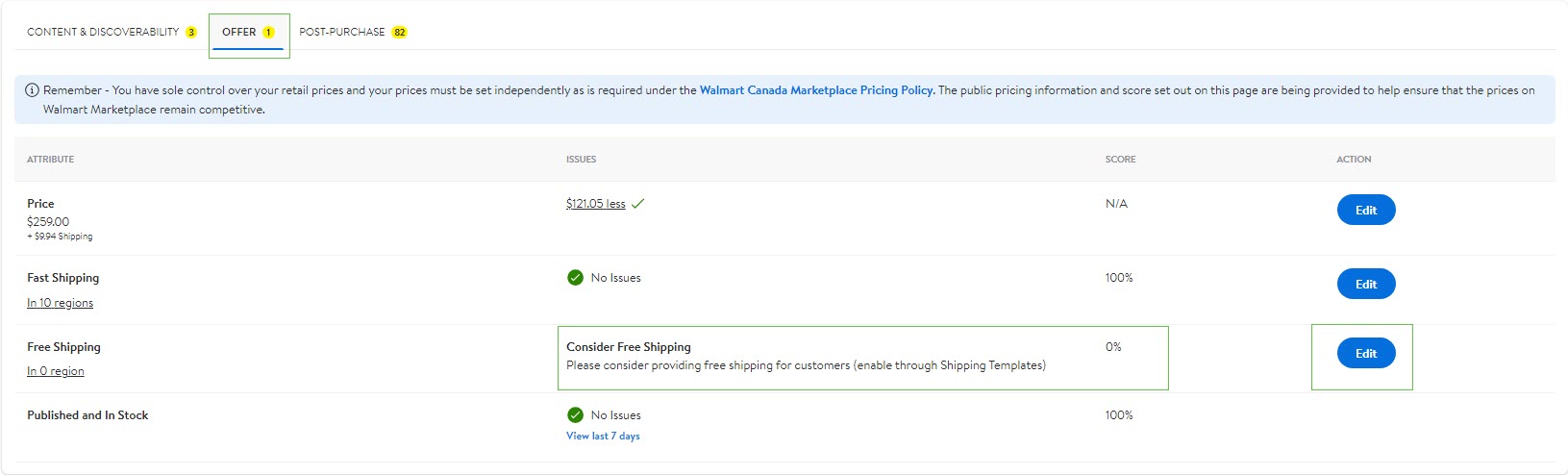
Task: Open Walmart Canada Marketplace Pricing Policy link
Action: coord(816,90)
